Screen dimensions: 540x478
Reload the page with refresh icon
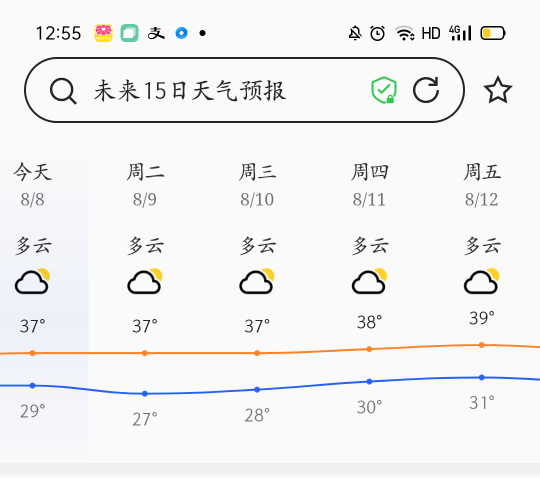(x=426, y=90)
